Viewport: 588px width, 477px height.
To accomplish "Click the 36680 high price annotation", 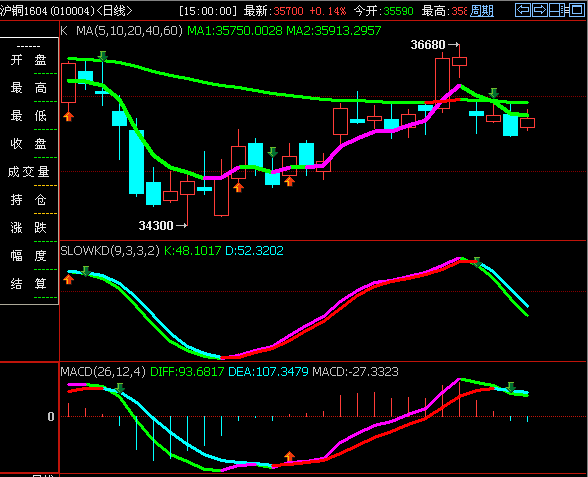I will tap(428, 45).
